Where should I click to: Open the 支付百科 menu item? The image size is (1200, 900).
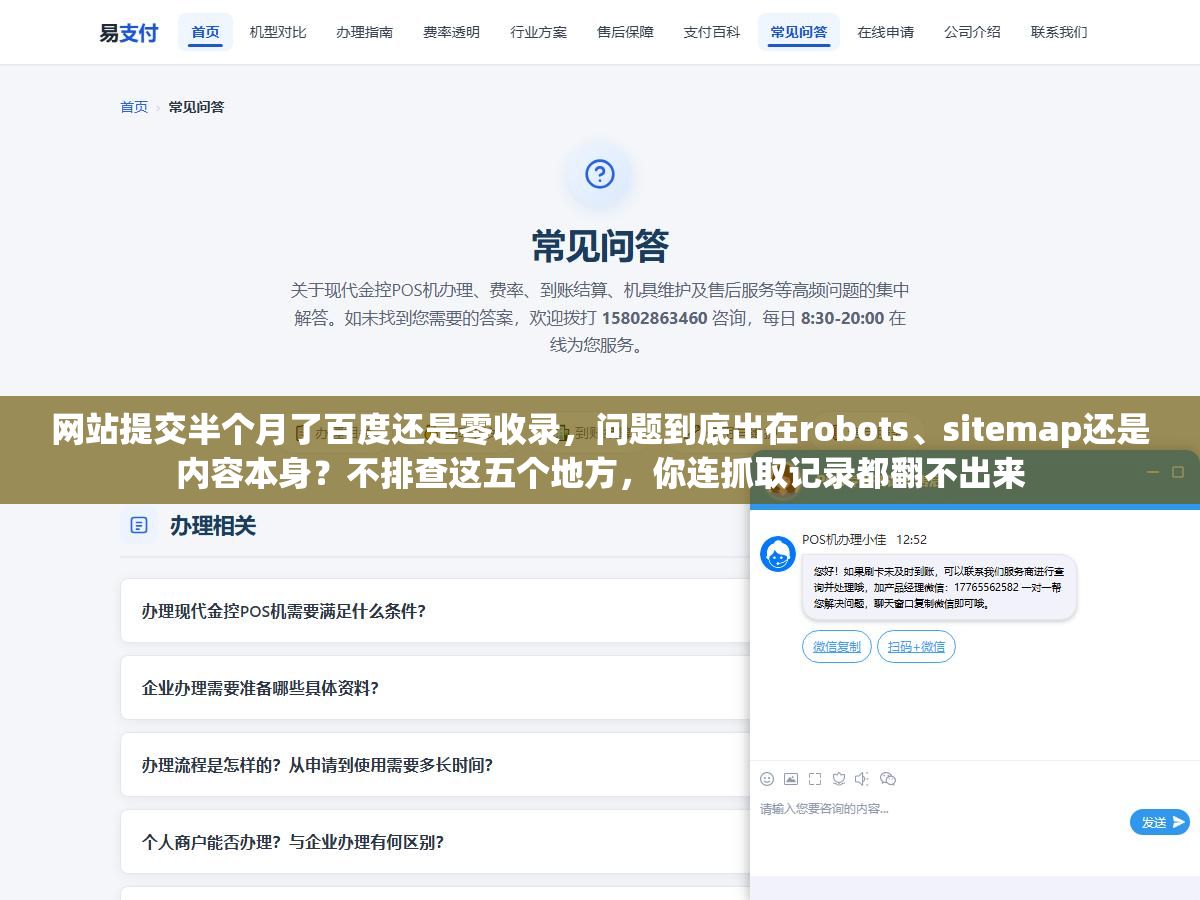click(x=712, y=32)
